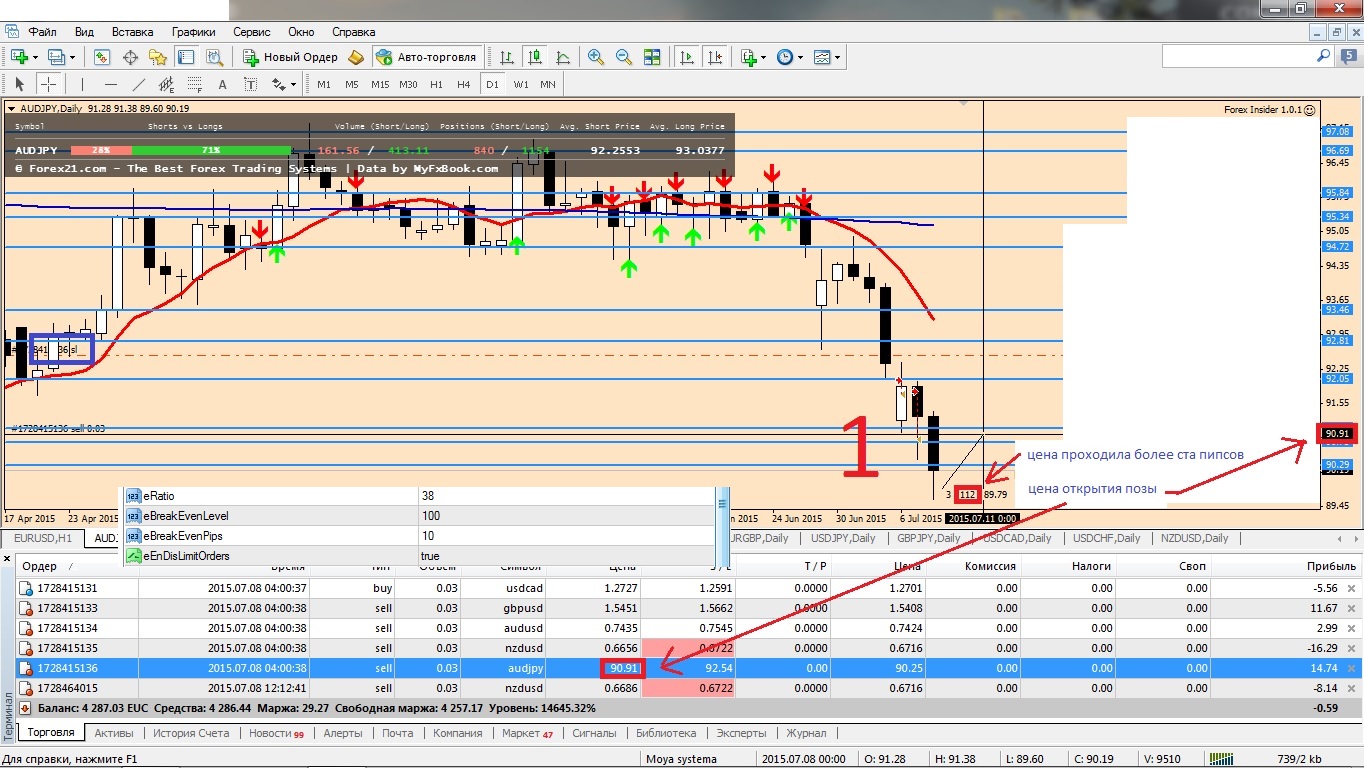The height and width of the screenshot is (768, 1364).
Task: Create a new chart with the toolbar icon
Action: [19, 57]
